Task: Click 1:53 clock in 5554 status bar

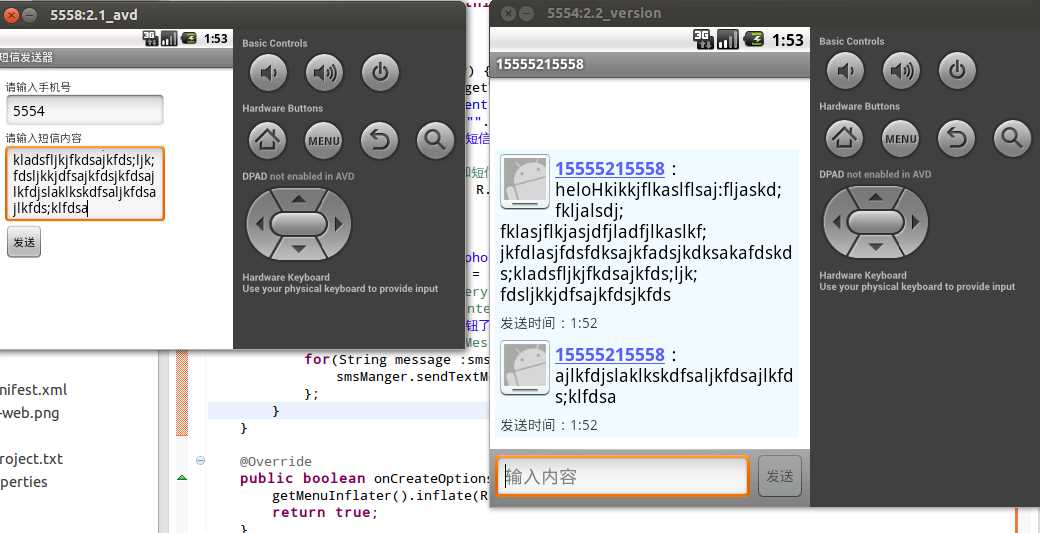Action: pos(788,40)
